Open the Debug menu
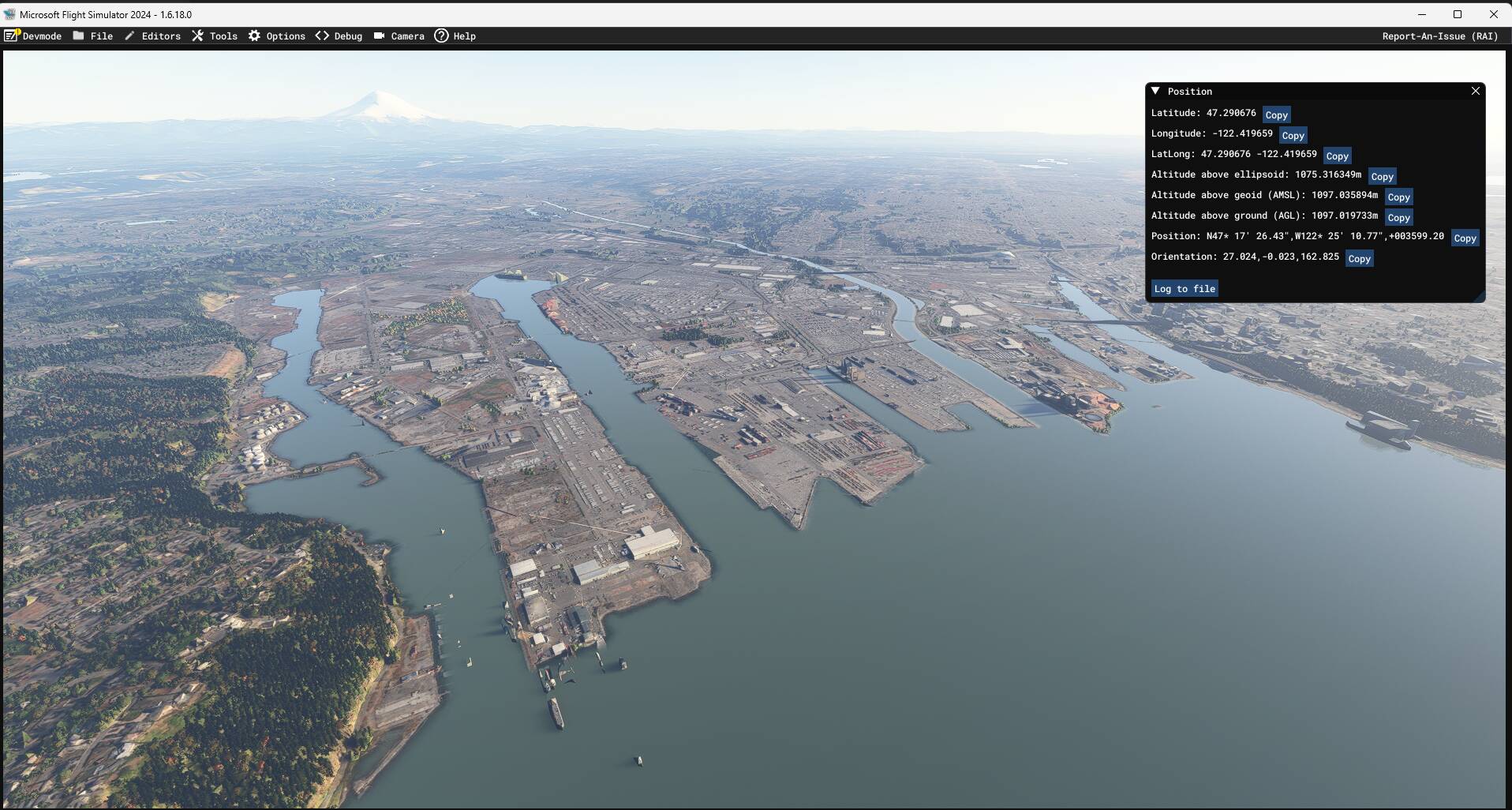 click(347, 36)
